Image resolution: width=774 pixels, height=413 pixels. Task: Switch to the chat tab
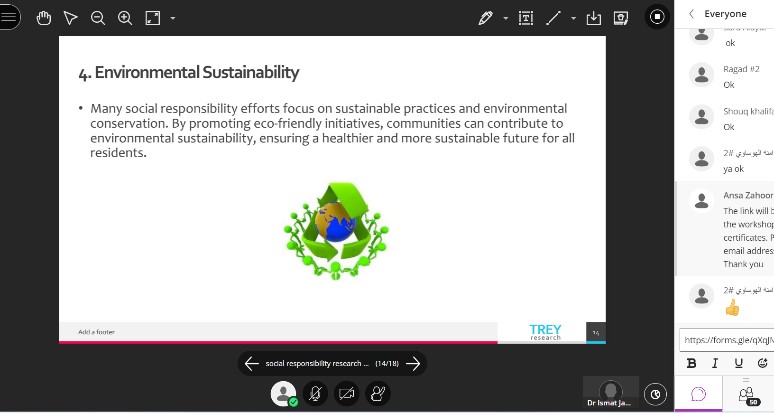click(x=699, y=394)
